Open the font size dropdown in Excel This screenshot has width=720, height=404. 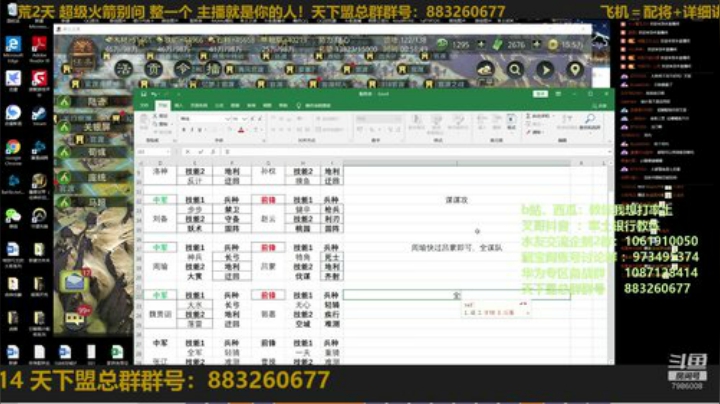coord(245,119)
